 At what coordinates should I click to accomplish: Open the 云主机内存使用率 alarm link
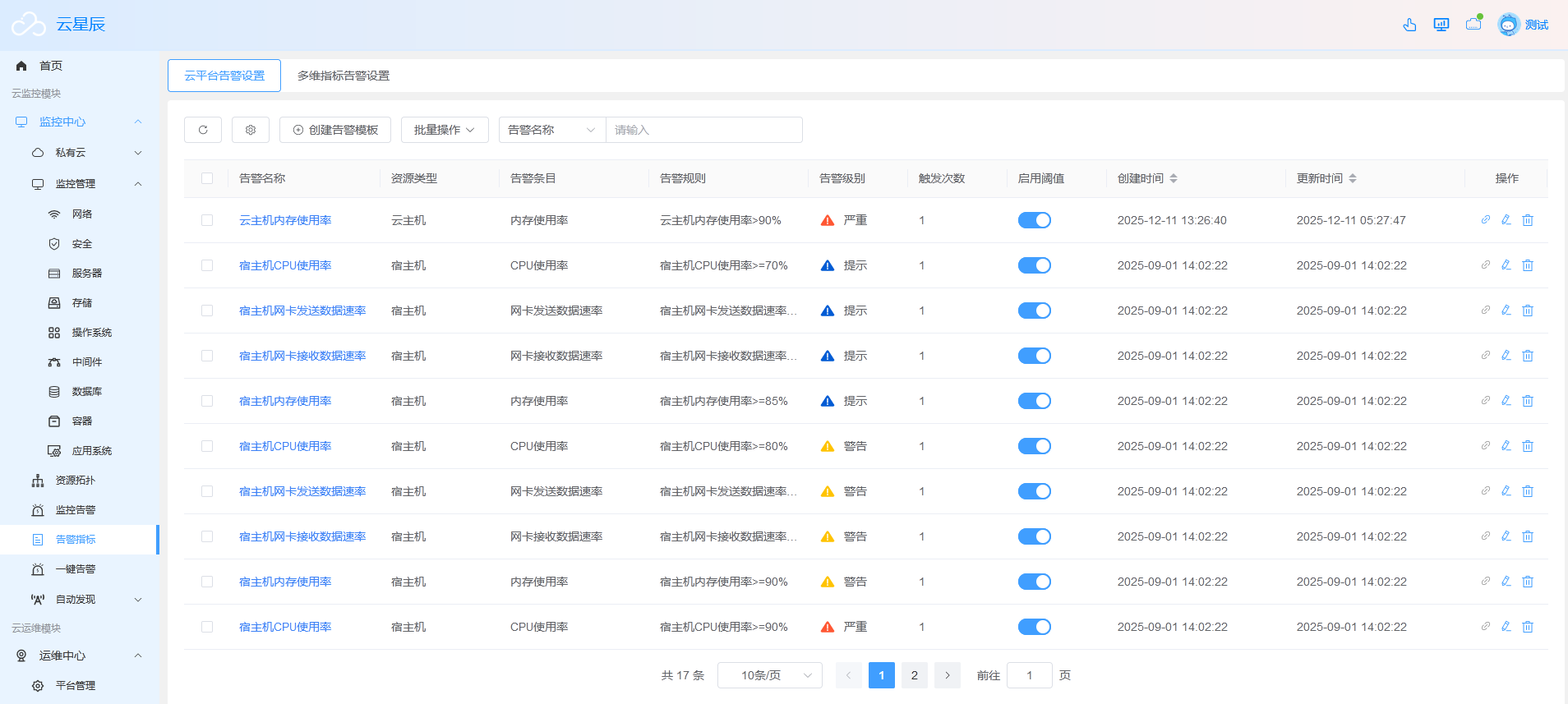[x=285, y=220]
